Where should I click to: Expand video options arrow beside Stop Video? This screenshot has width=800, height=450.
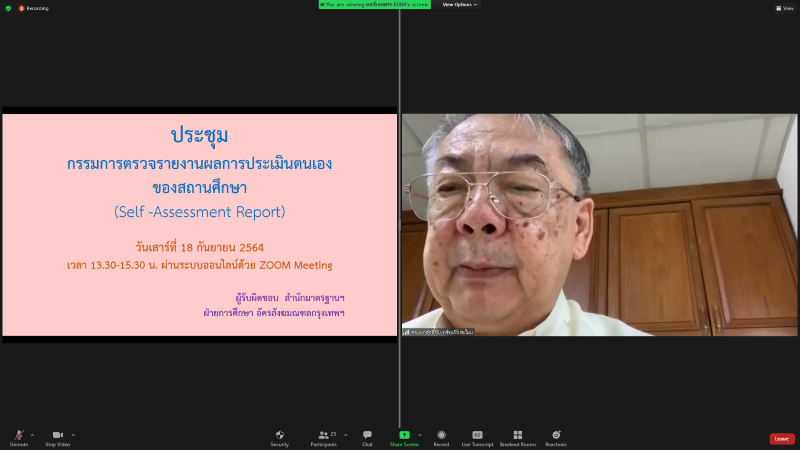click(73, 435)
